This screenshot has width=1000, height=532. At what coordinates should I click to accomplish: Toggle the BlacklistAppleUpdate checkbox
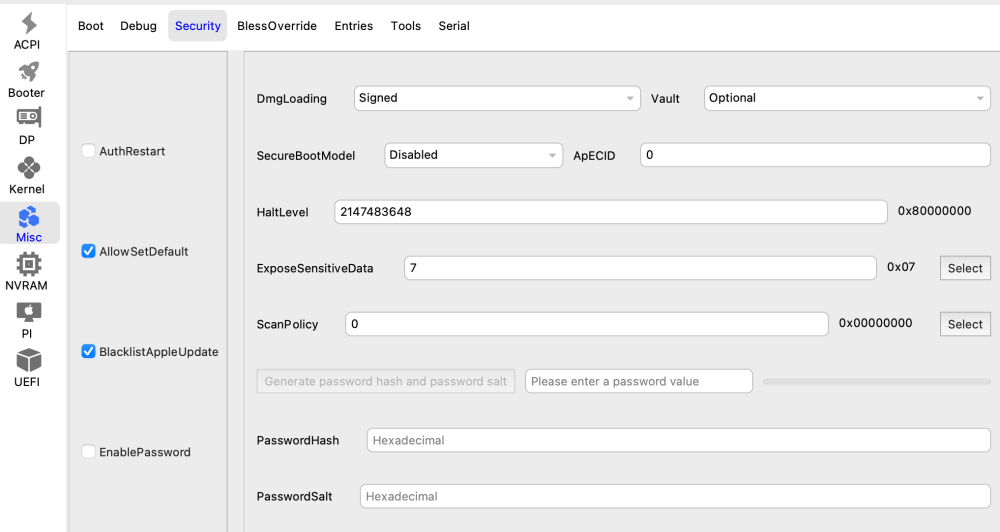[88, 351]
